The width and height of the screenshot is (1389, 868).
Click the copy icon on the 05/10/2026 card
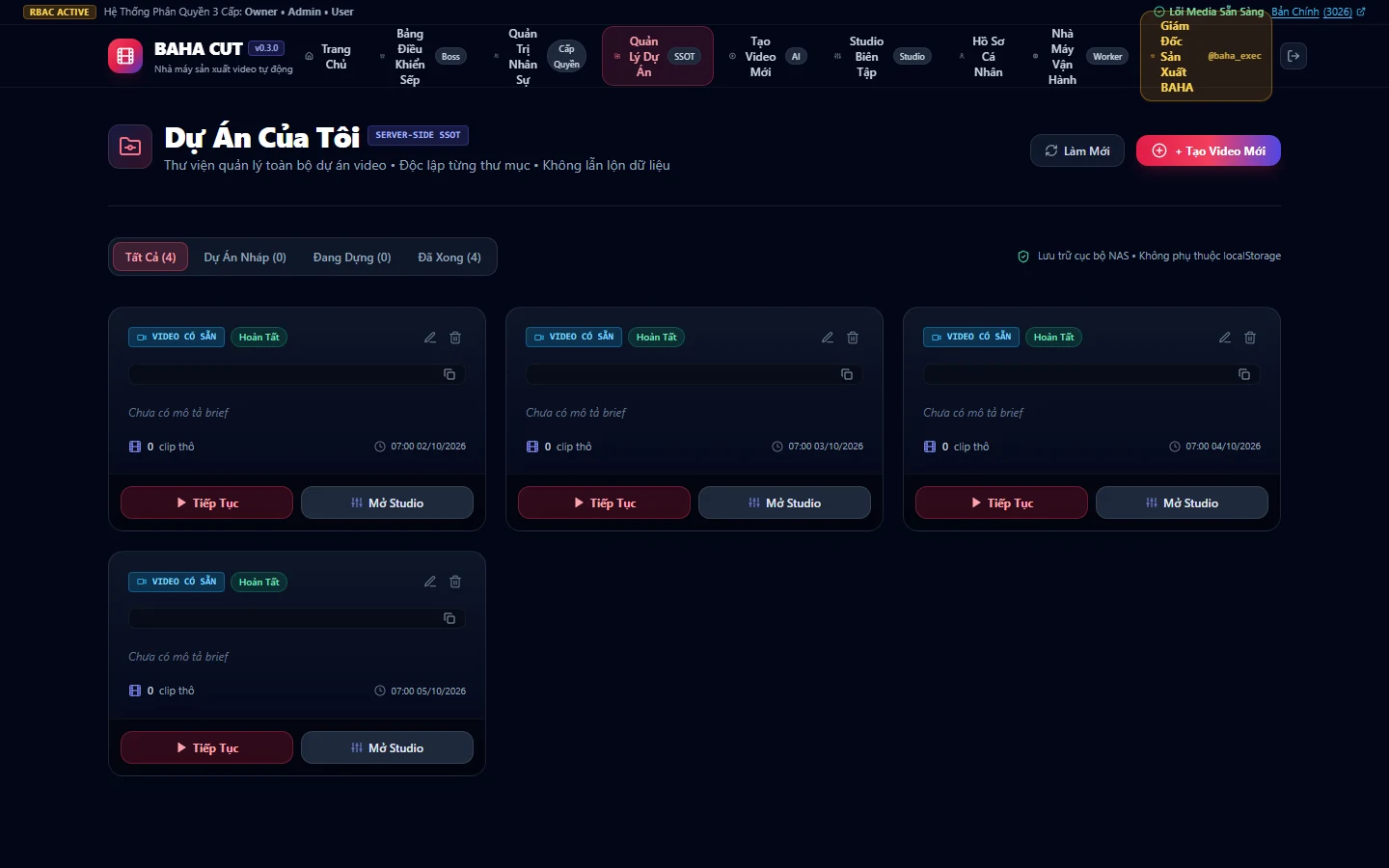tap(449, 618)
